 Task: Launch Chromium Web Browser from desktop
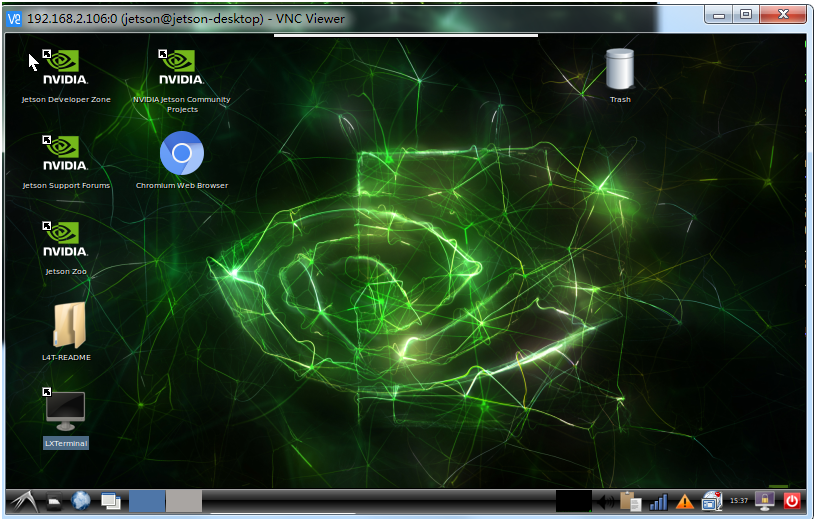click(181, 154)
